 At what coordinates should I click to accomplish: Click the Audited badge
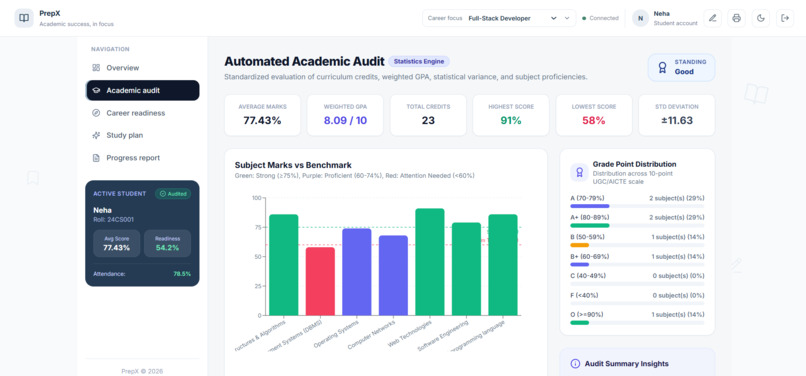(173, 194)
